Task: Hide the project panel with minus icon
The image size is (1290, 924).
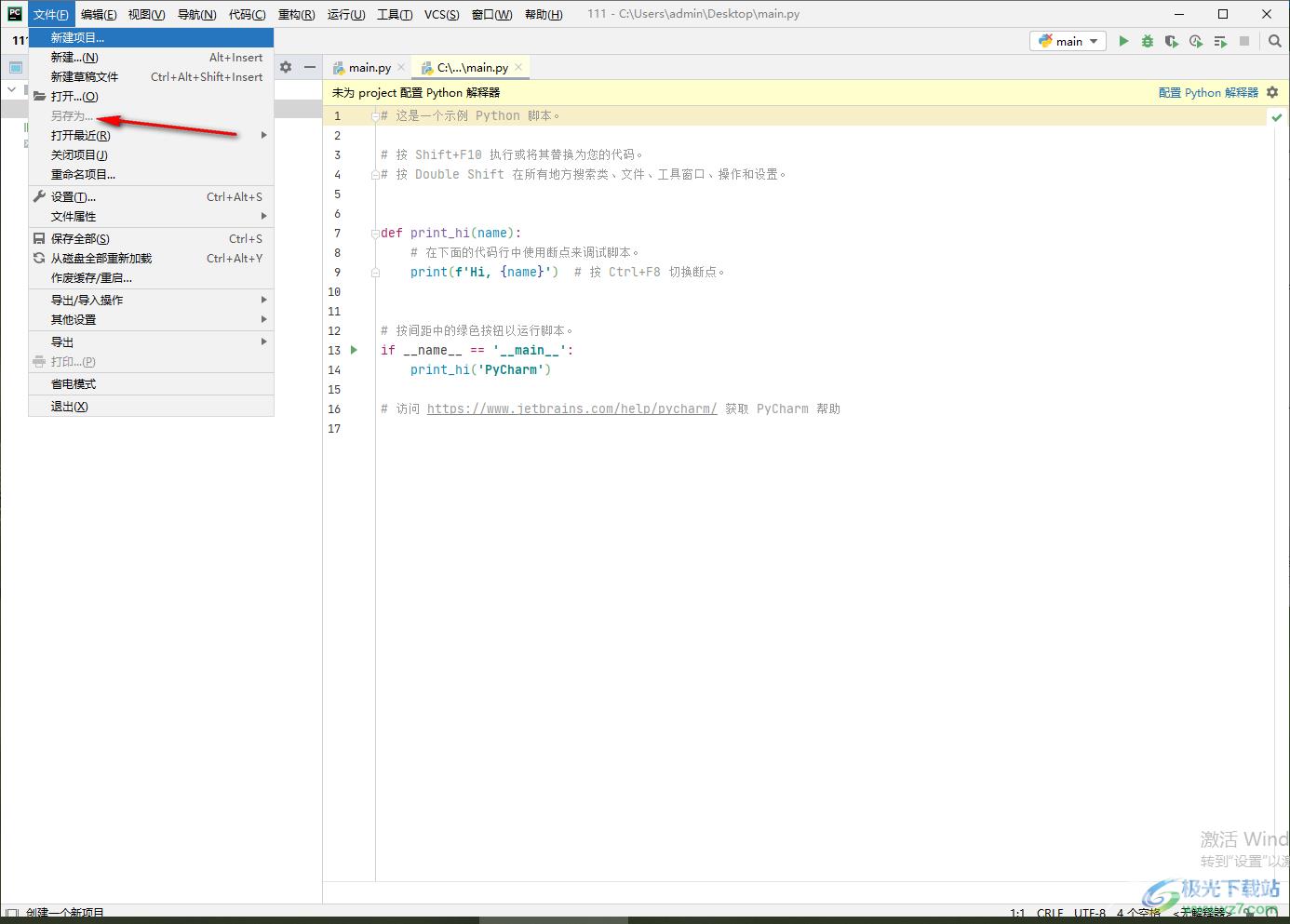Action: pyautogui.click(x=310, y=67)
